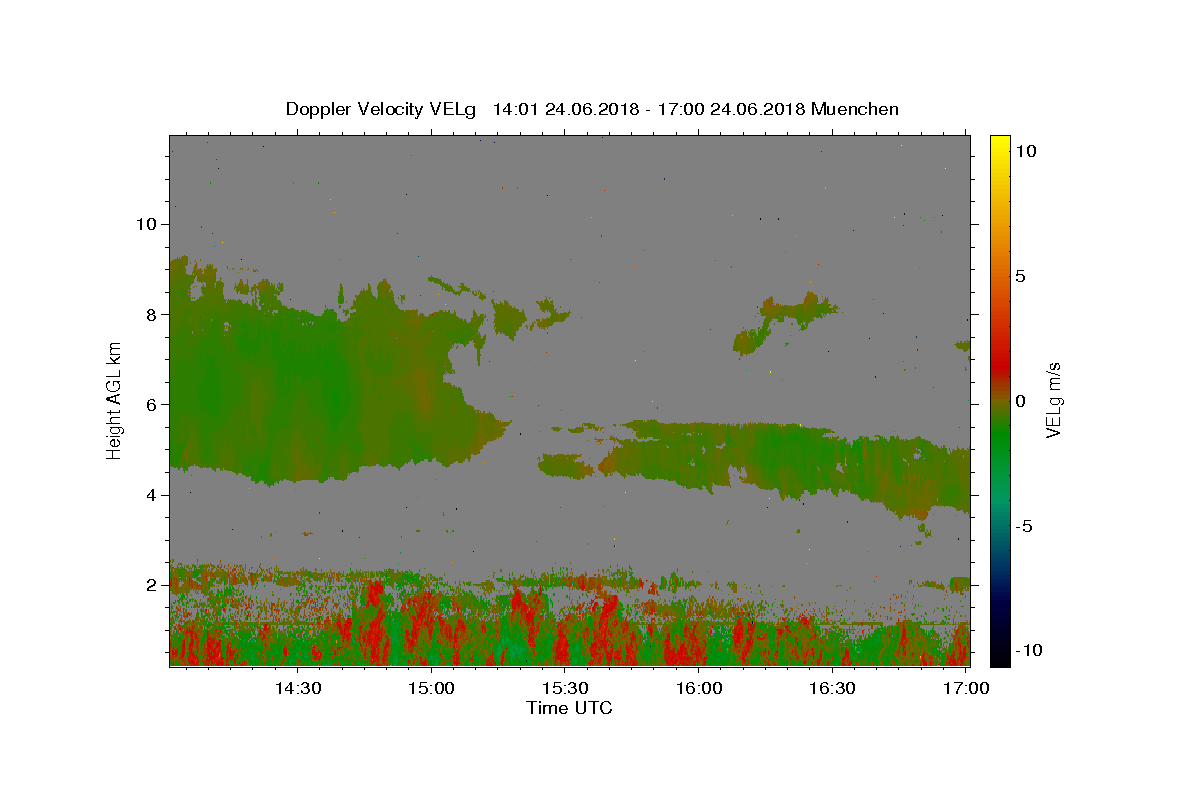Click the small isolated cloud near 8 km
The image size is (1200, 800).
[784, 322]
